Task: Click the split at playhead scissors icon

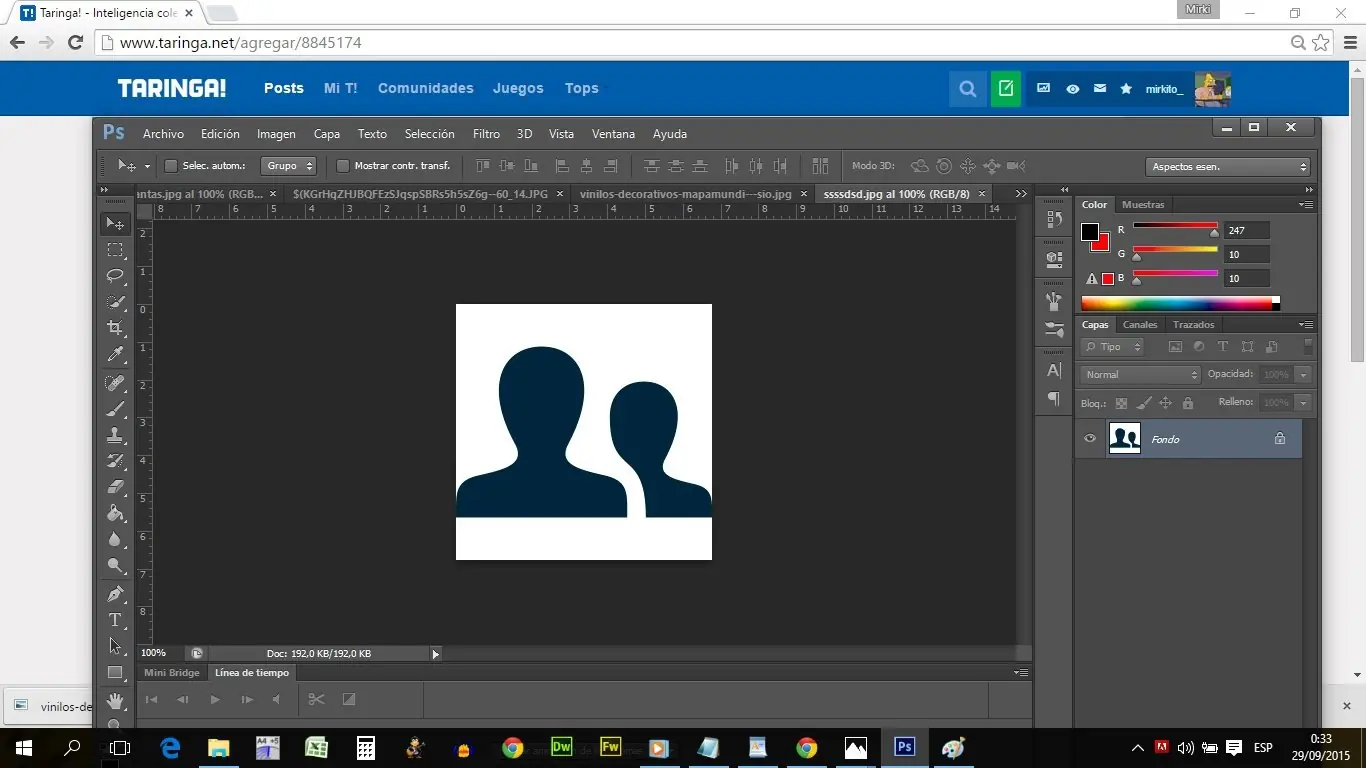Action: [x=316, y=699]
